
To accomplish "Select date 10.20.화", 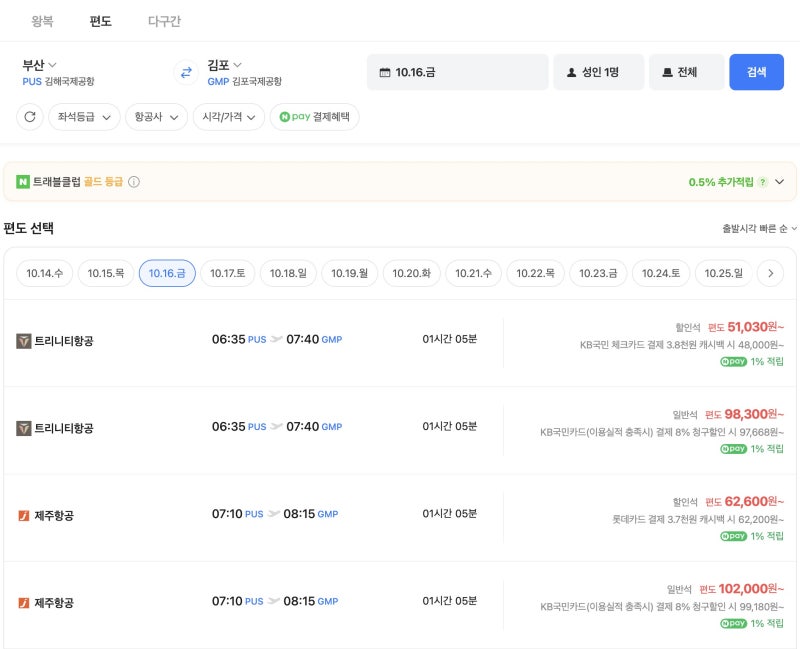I will (411, 273).
